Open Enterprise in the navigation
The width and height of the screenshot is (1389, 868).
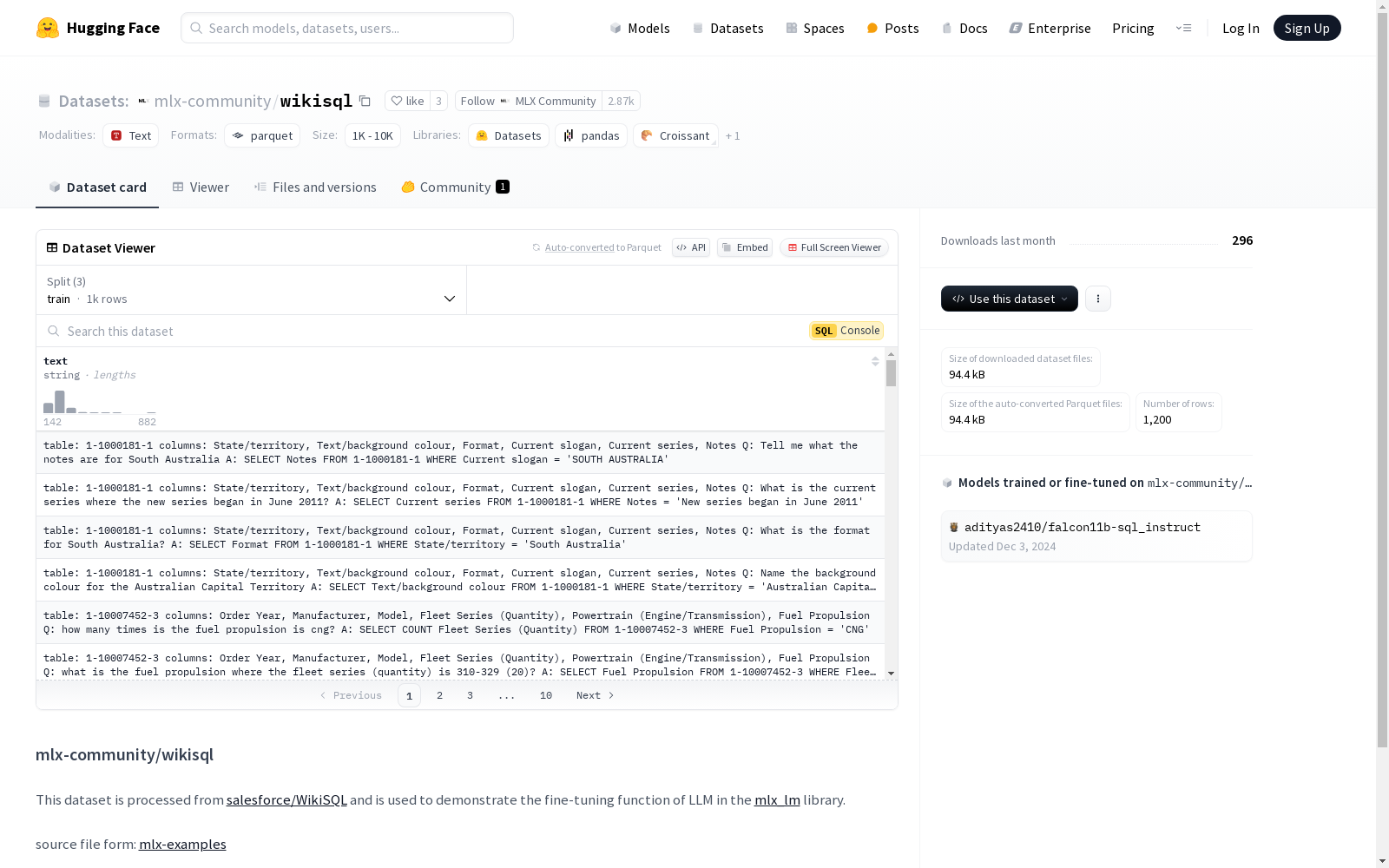[x=1050, y=28]
